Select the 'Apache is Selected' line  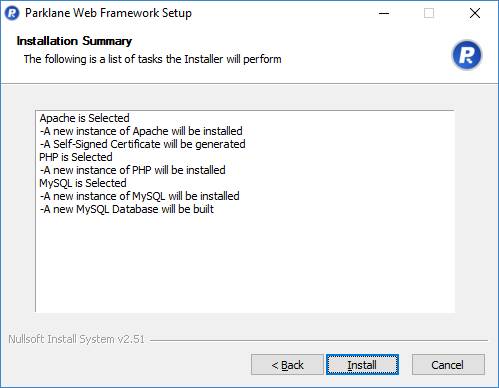coord(85,118)
